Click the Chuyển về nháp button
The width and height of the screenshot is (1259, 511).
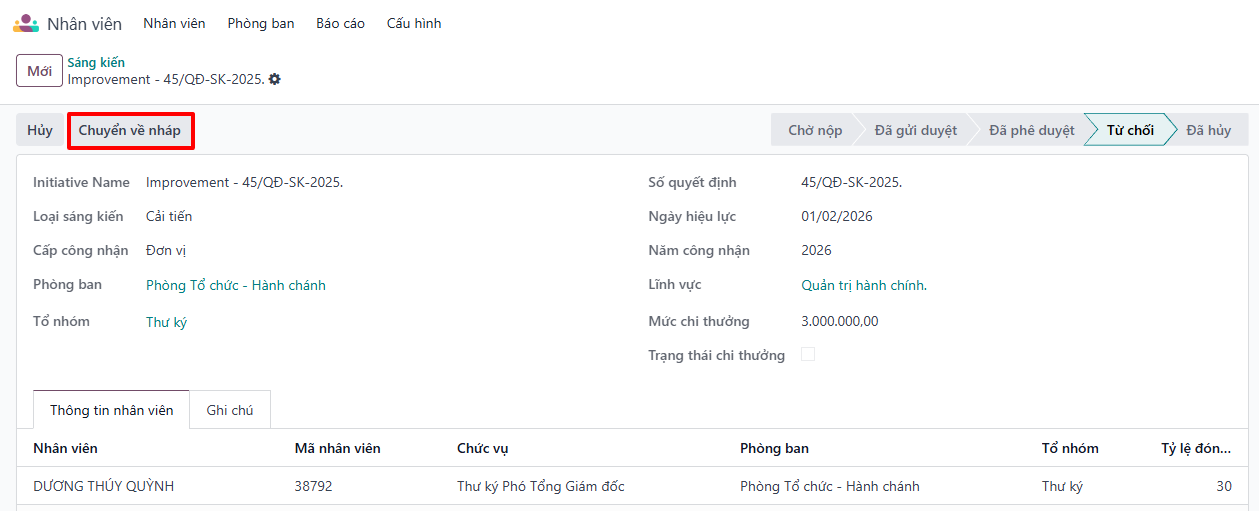[x=130, y=130]
